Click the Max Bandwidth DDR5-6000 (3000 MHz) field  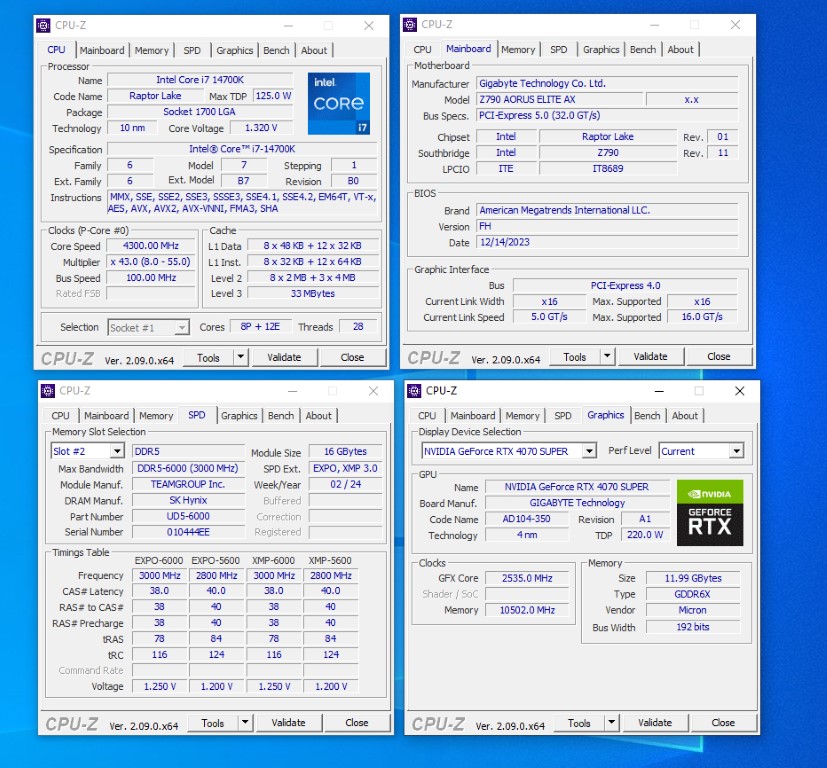pyautogui.click(x=188, y=468)
